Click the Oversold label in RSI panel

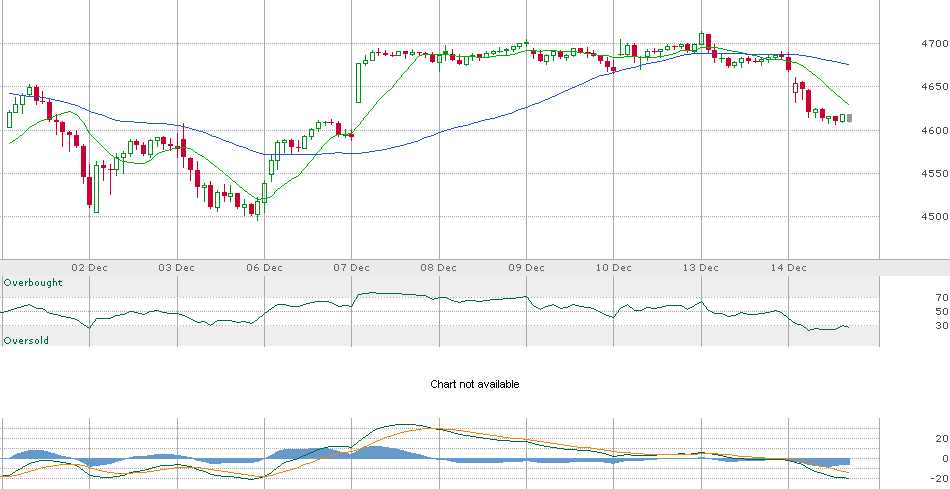pos(26,341)
